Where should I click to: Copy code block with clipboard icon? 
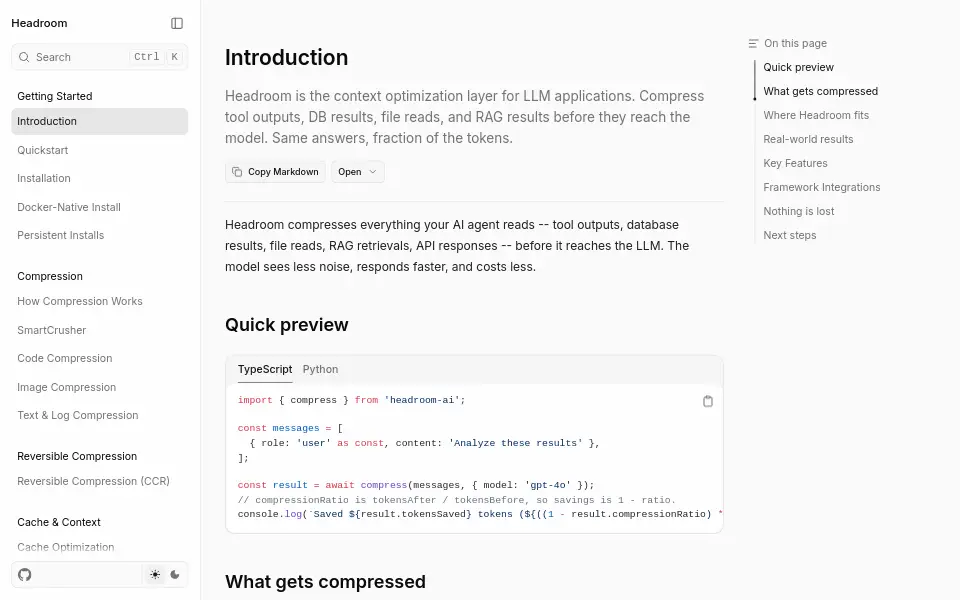(x=708, y=401)
